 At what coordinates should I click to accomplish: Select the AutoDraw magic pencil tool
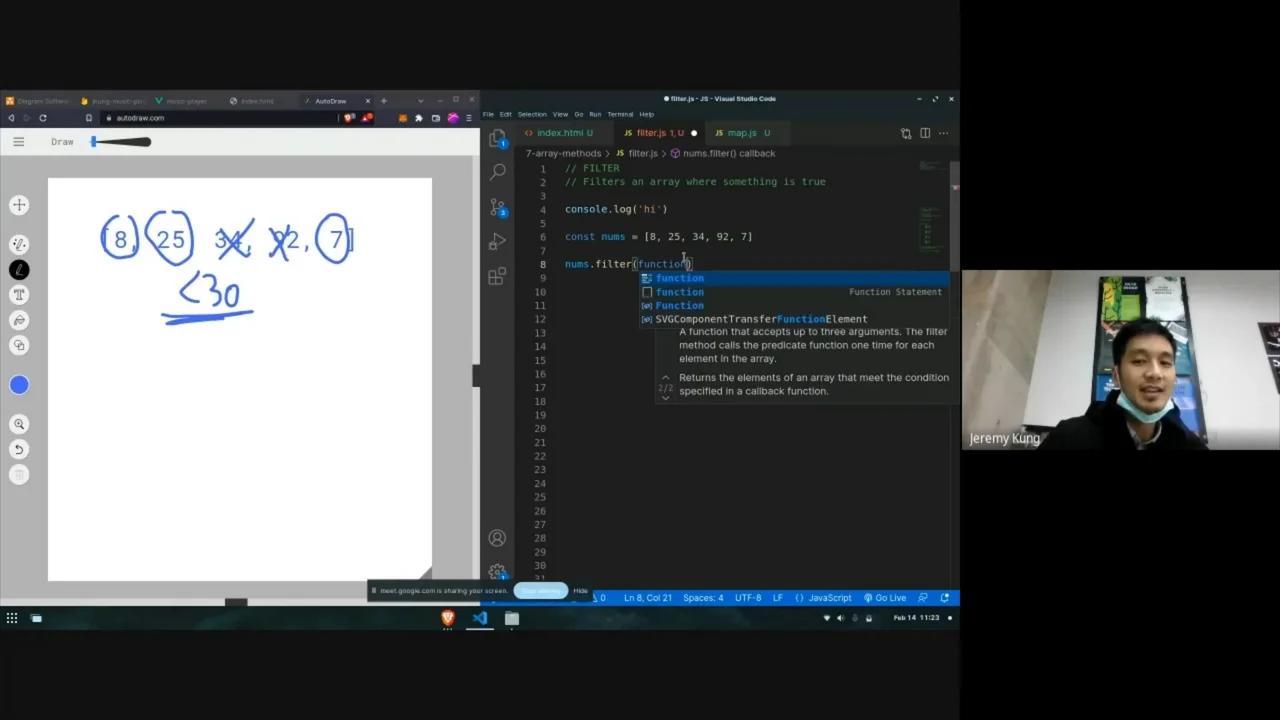coord(19,244)
